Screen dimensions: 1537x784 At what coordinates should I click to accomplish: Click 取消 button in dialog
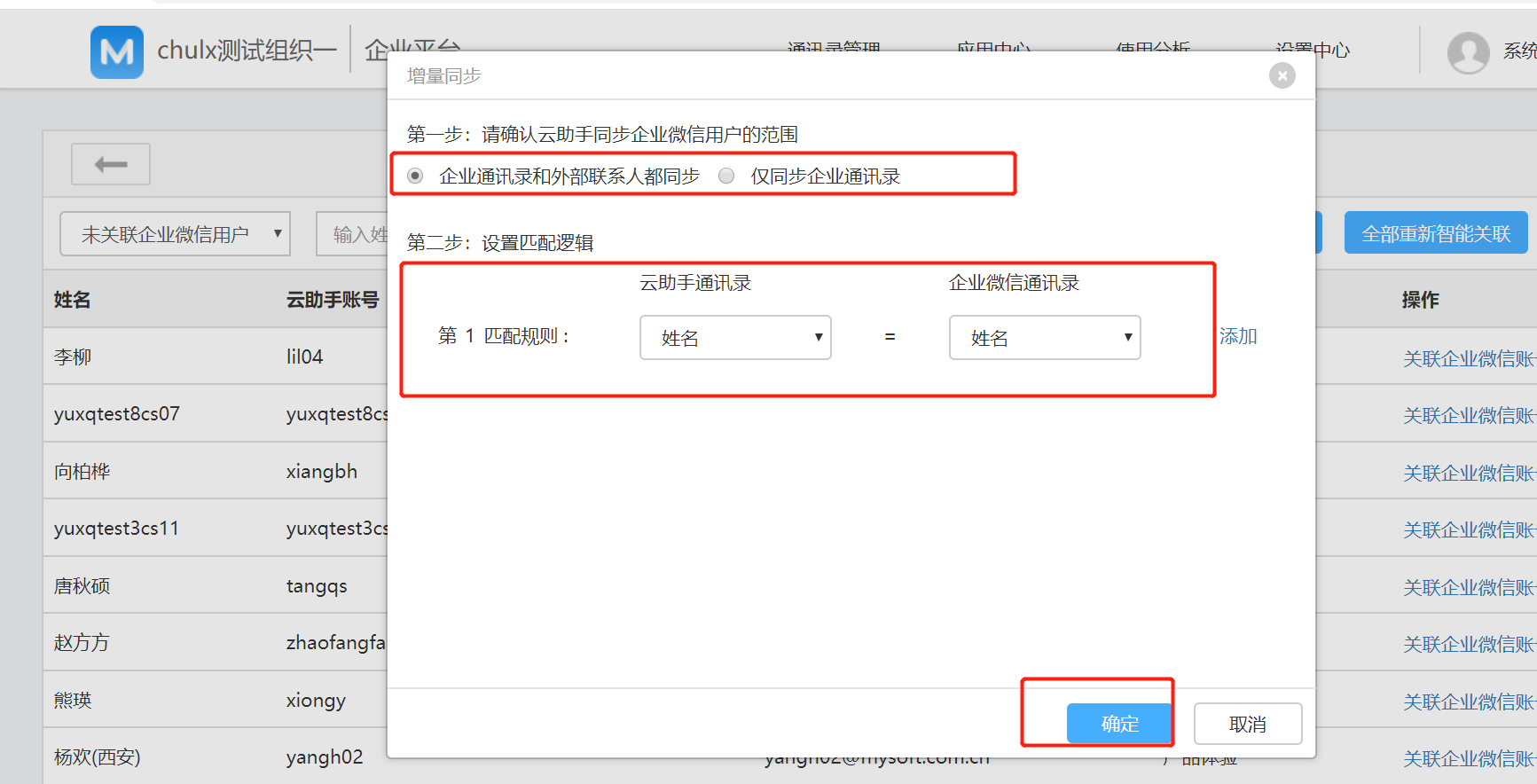coord(1248,725)
